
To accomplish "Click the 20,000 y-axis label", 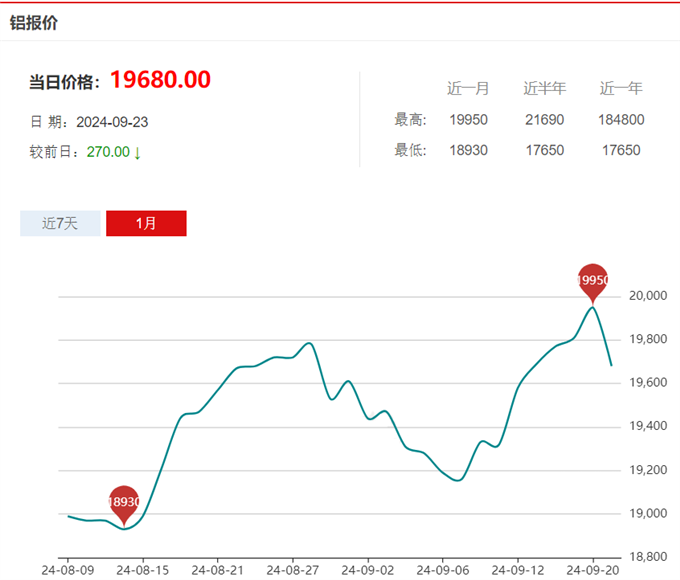I will pos(647,296).
